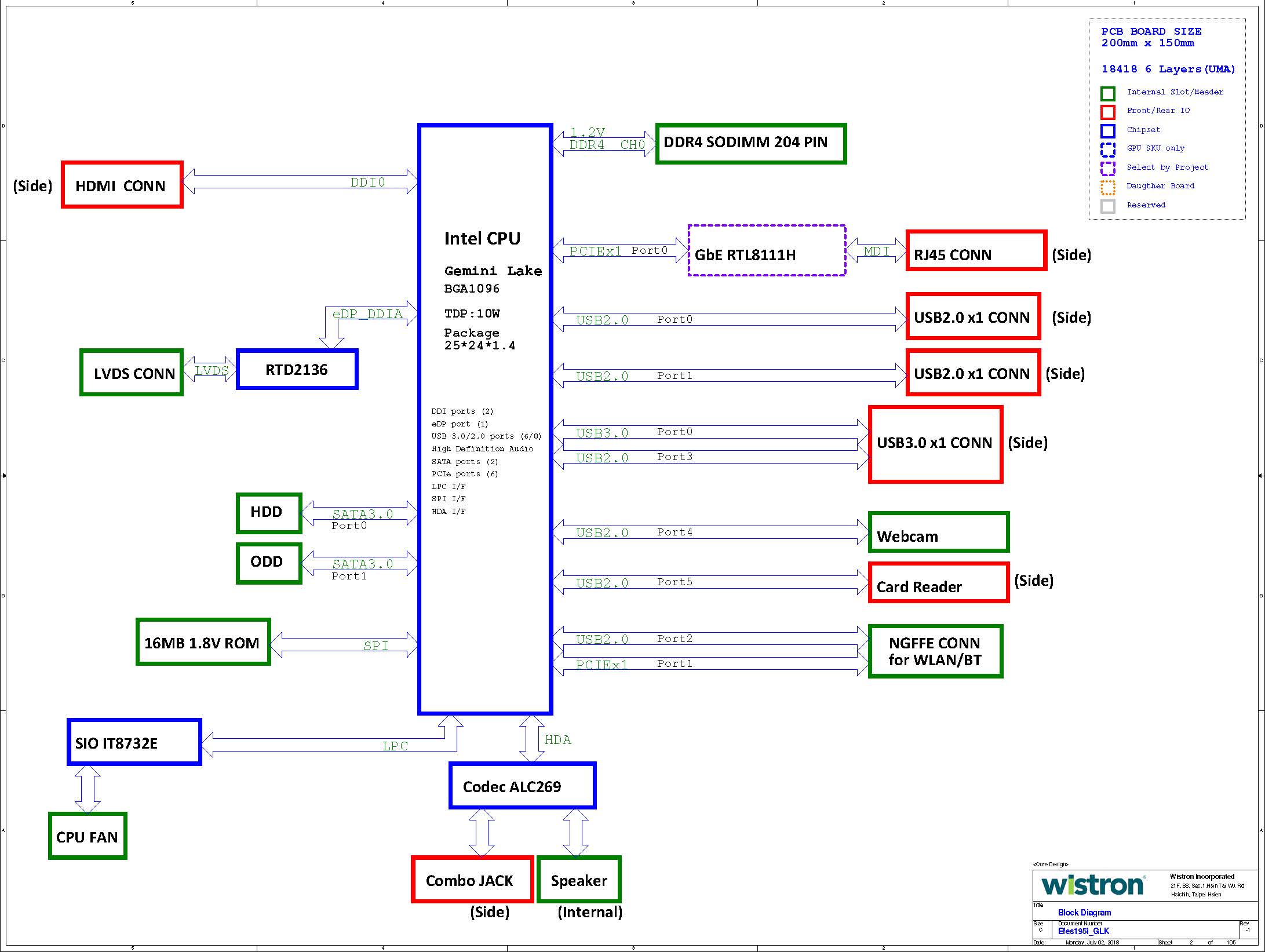Select the Card Reader block

[938, 583]
